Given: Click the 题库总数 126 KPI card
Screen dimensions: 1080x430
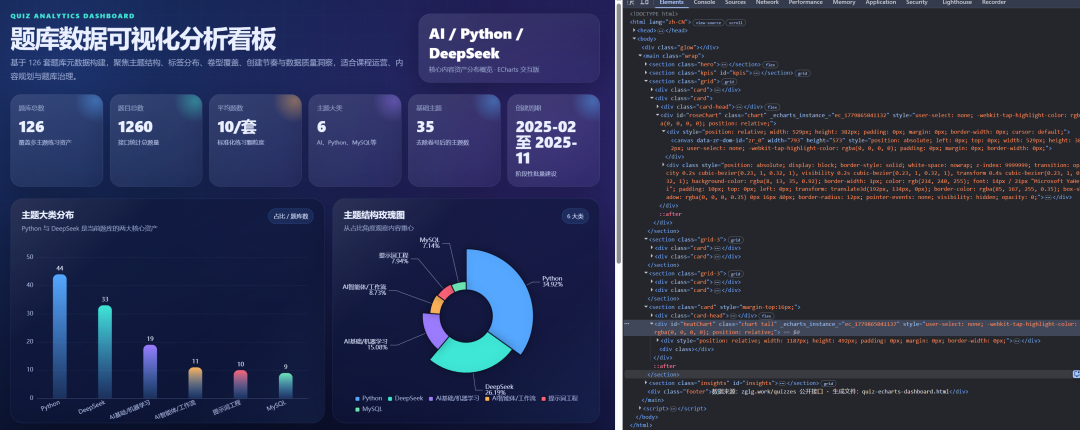Looking at the screenshot, I should click(x=56, y=141).
